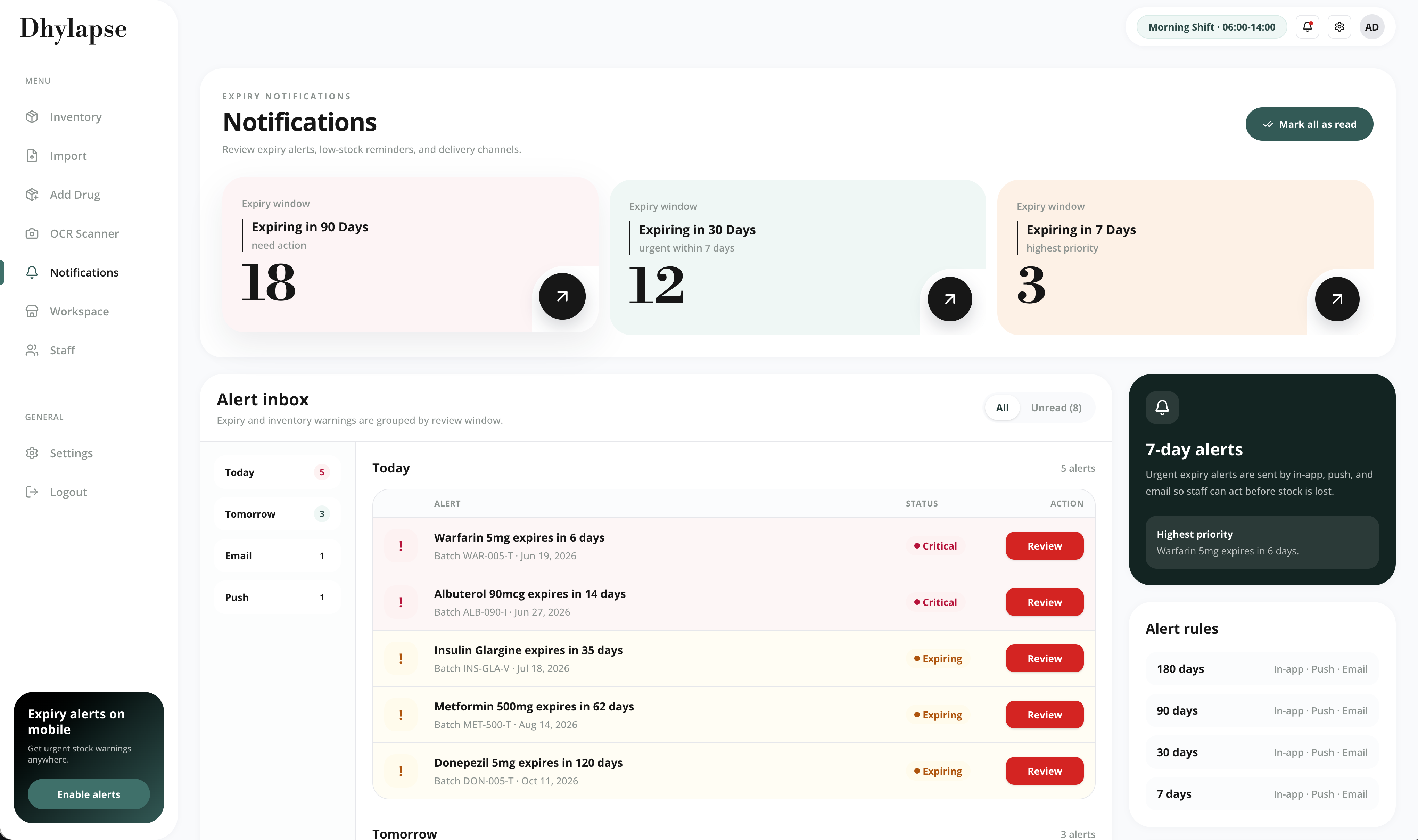Review the Insulin Glargine alert
This screenshot has width=1418, height=840.
pos(1045,658)
